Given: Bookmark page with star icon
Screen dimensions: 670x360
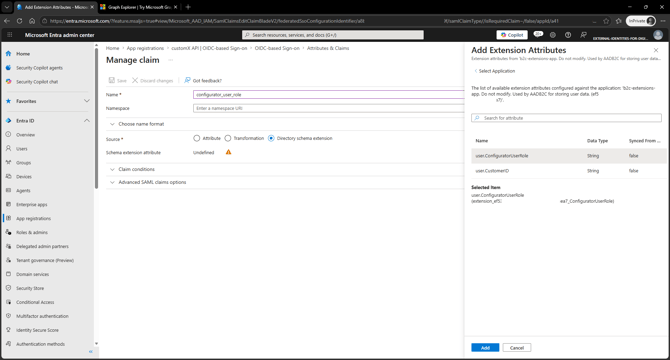Looking at the screenshot, I should [606, 21].
